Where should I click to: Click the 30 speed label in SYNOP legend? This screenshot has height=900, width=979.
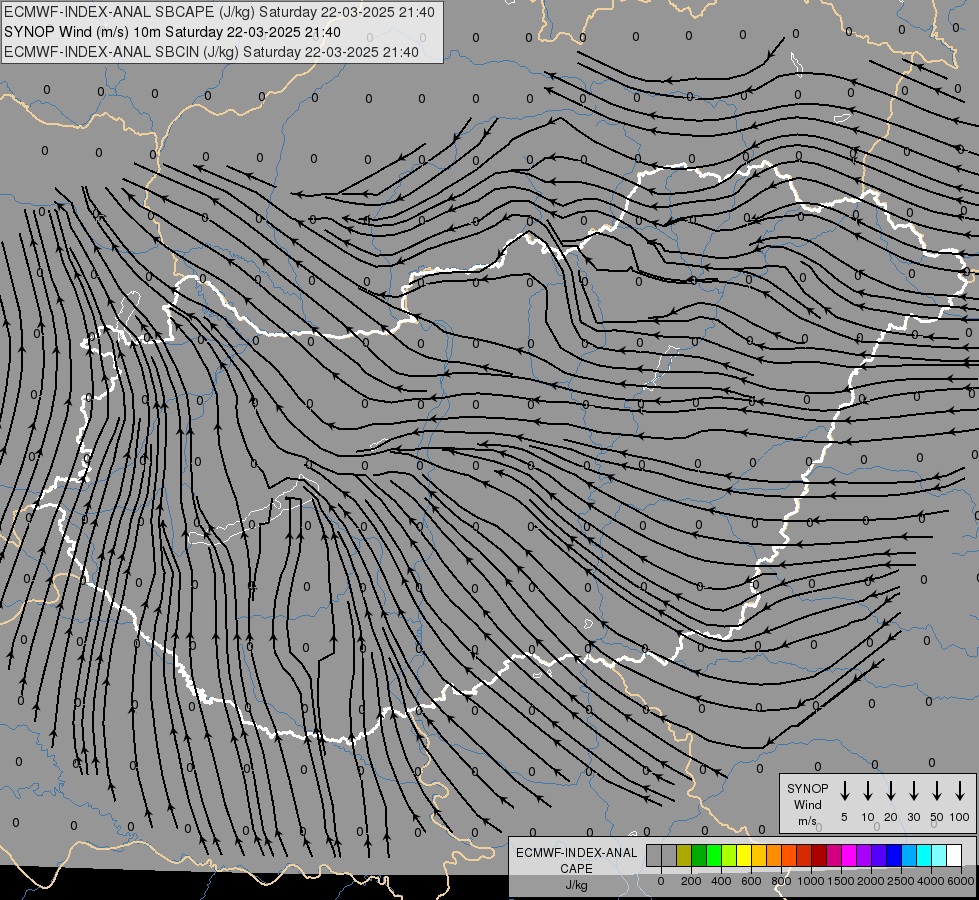coord(914,817)
